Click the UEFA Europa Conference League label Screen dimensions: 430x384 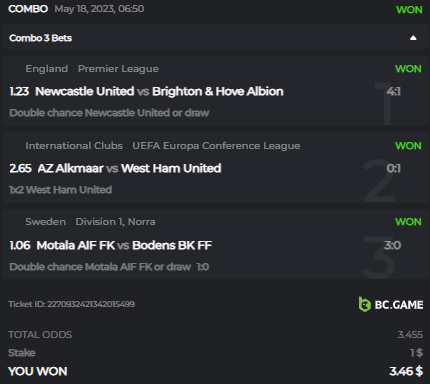point(216,146)
